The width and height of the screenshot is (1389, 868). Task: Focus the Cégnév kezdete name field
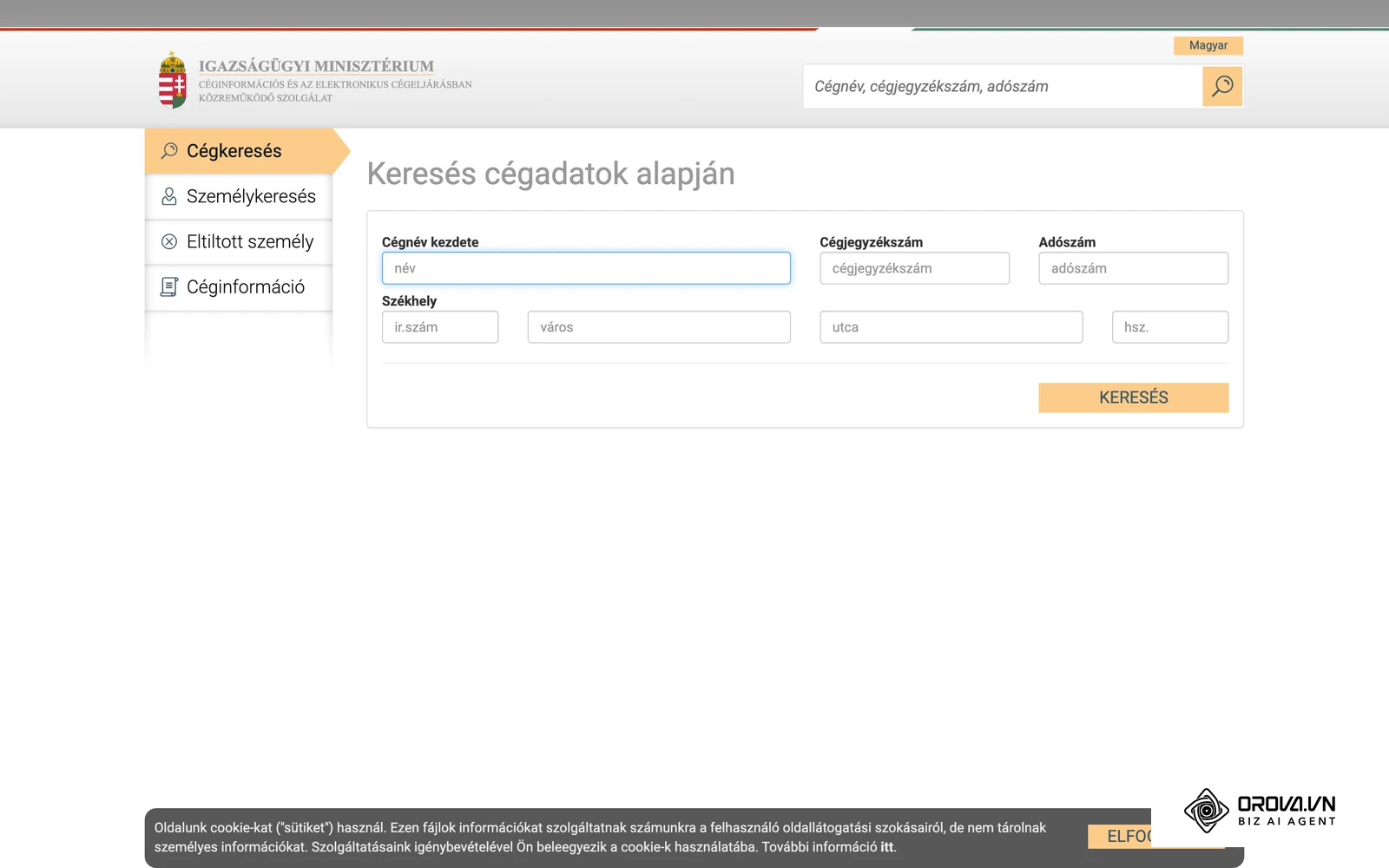pos(586,268)
